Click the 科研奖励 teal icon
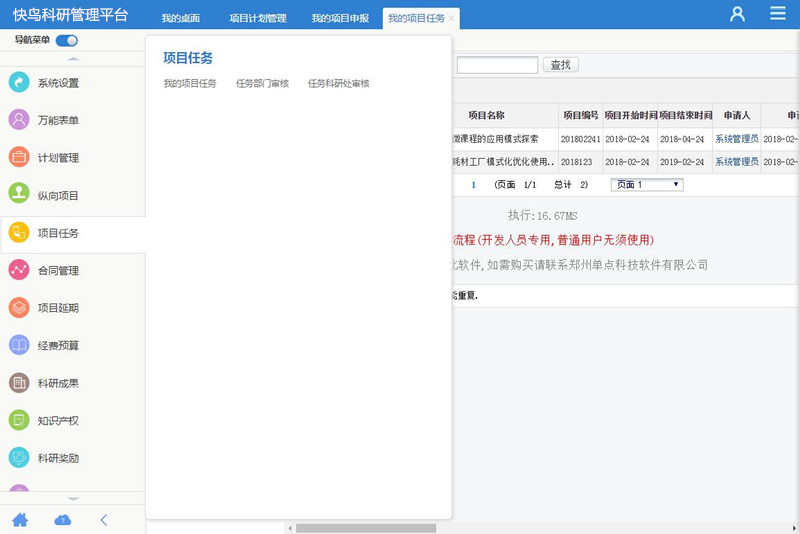 coord(19,457)
